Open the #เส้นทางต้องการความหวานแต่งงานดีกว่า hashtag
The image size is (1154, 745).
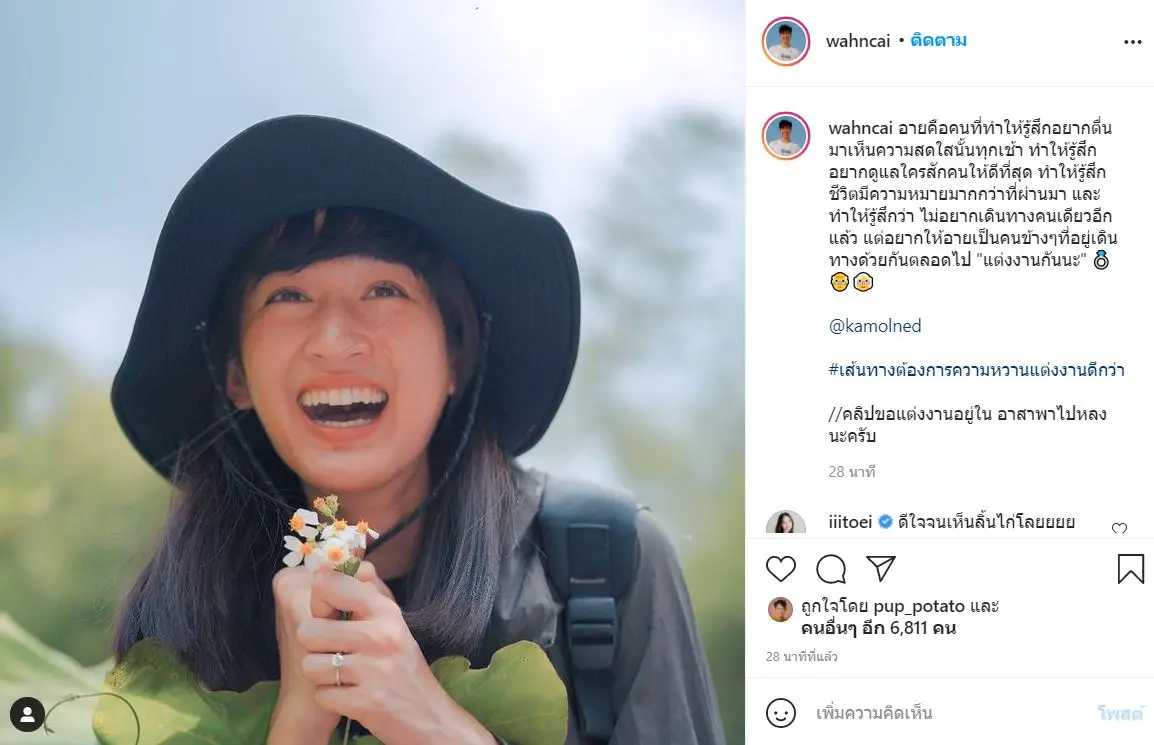click(x=976, y=370)
